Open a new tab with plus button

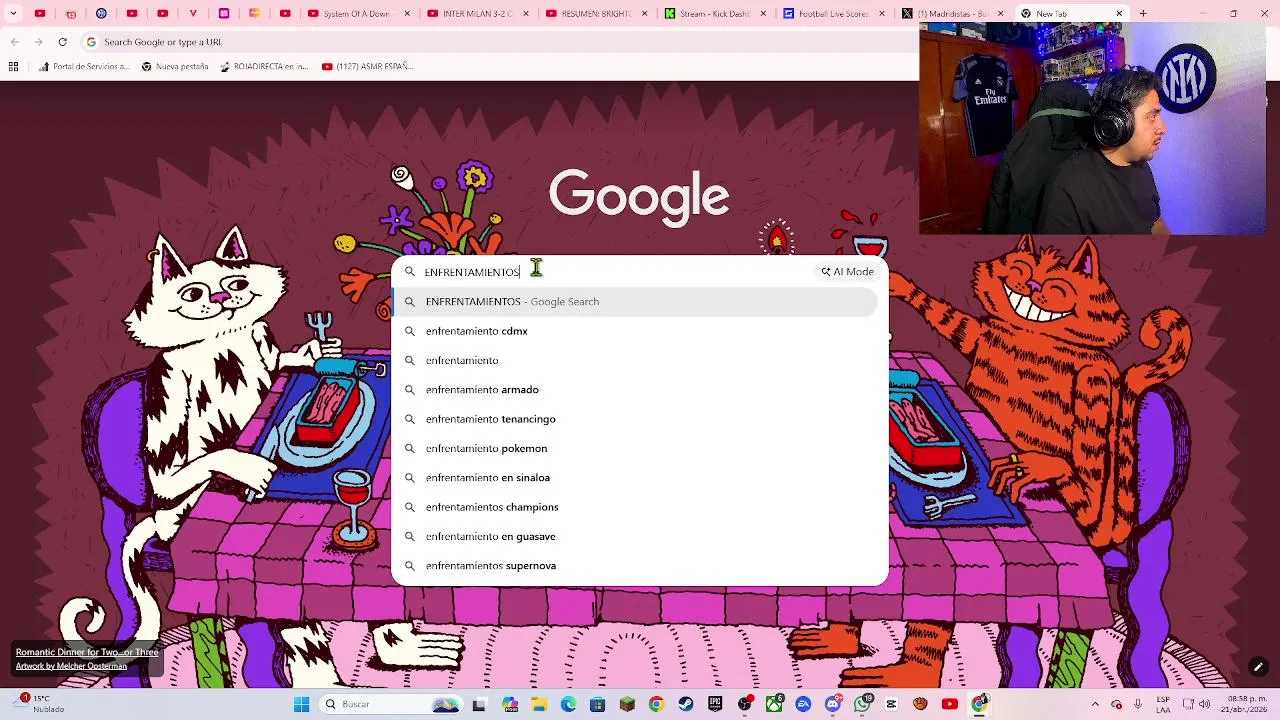click(1143, 14)
